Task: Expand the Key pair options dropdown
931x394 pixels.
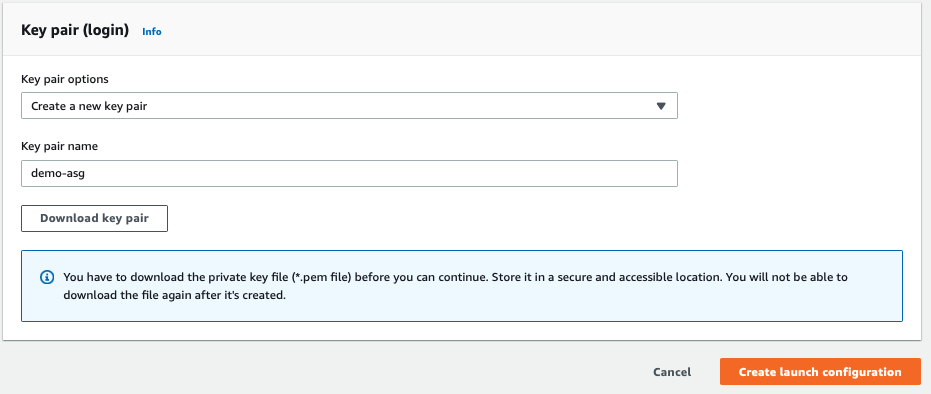Action: 349,106
